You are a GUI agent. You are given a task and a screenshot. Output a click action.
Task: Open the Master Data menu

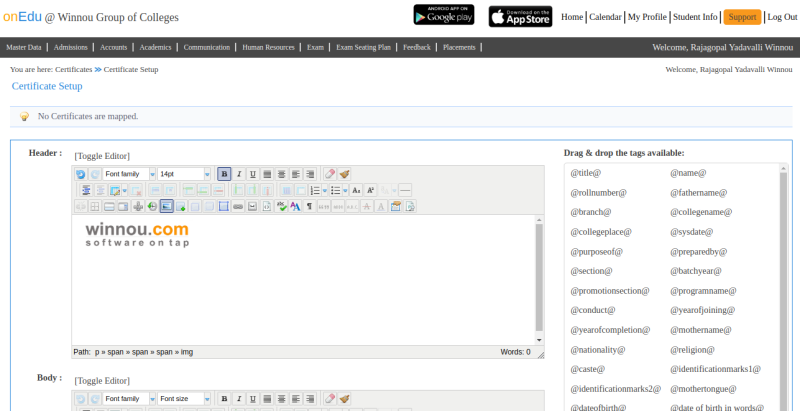(x=24, y=47)
